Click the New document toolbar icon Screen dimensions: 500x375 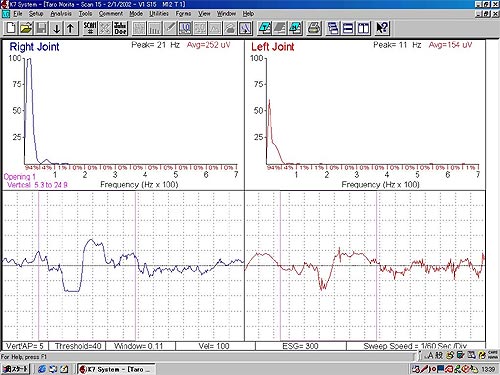tap(11, 28)
